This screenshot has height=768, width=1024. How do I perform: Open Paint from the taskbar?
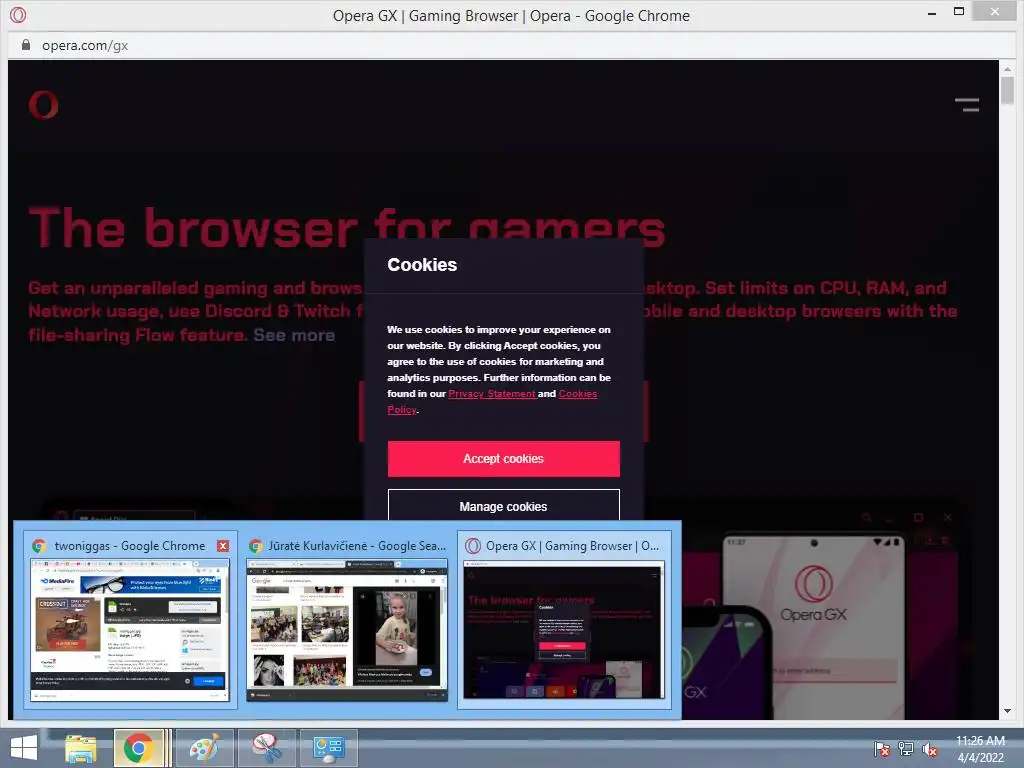(x=204, y=748)
